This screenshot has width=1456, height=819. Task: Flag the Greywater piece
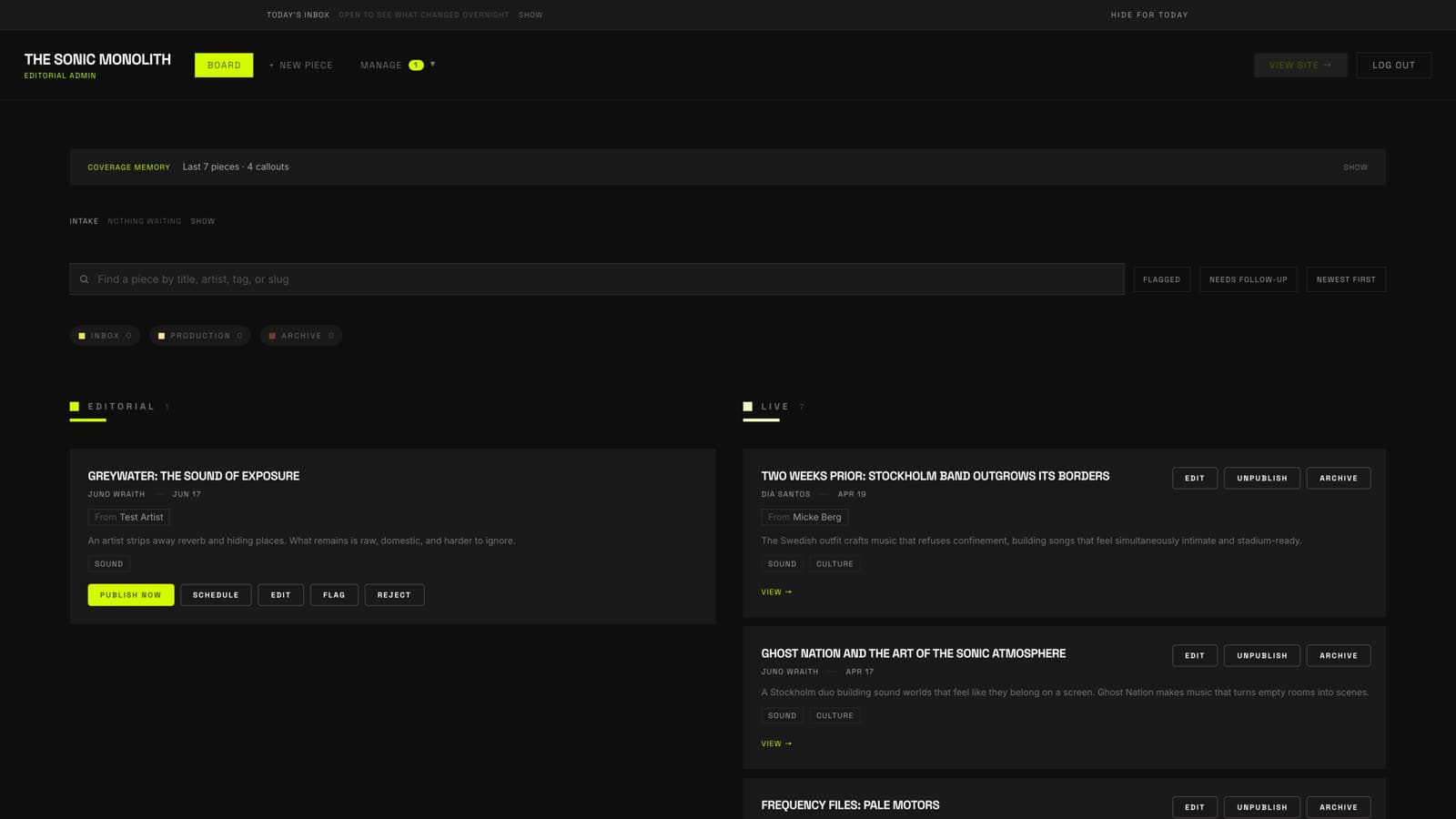pyautogui.click(x=334, y=595)
